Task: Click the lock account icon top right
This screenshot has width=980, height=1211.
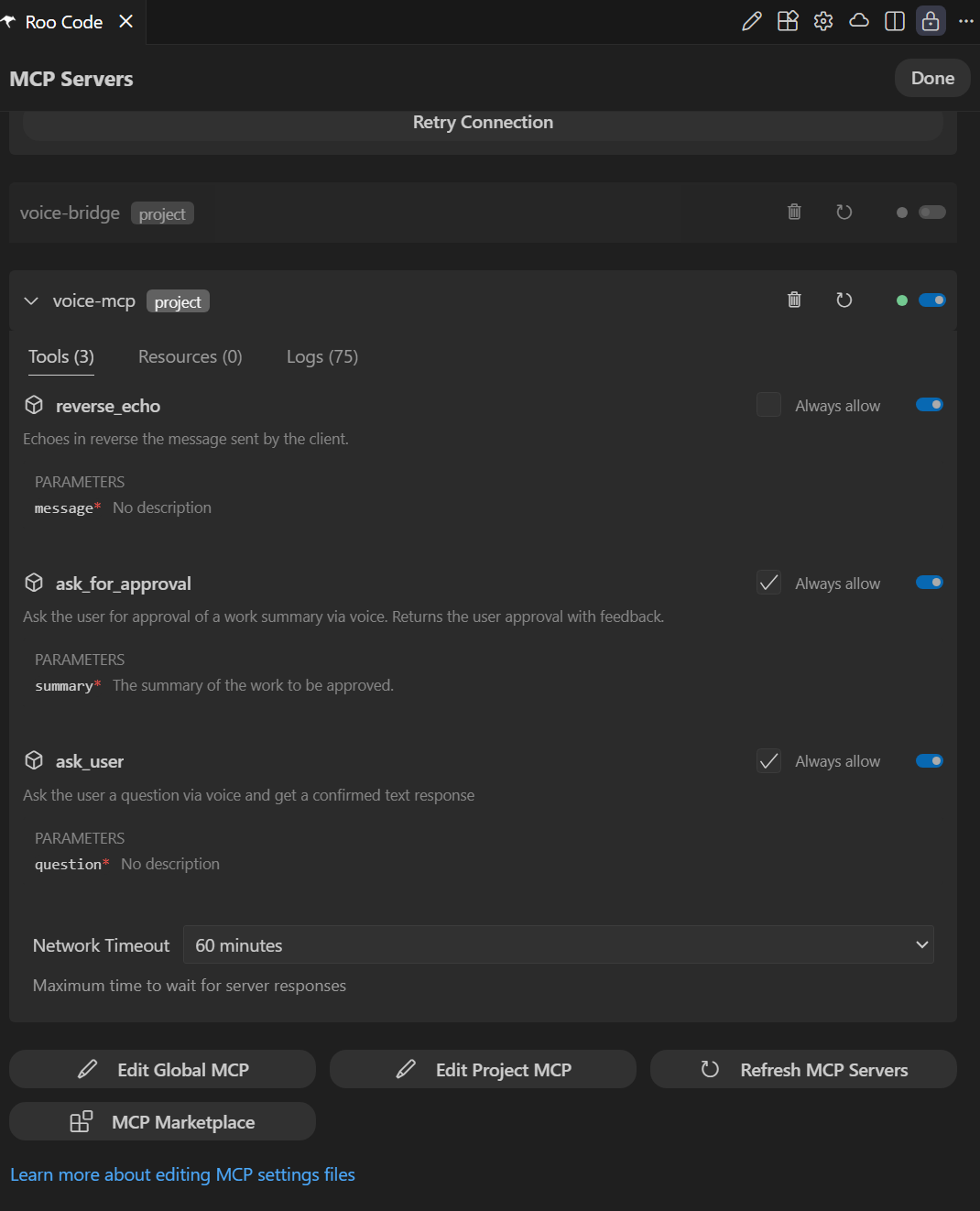Action: pyautogui.click(x=930, y=20)
